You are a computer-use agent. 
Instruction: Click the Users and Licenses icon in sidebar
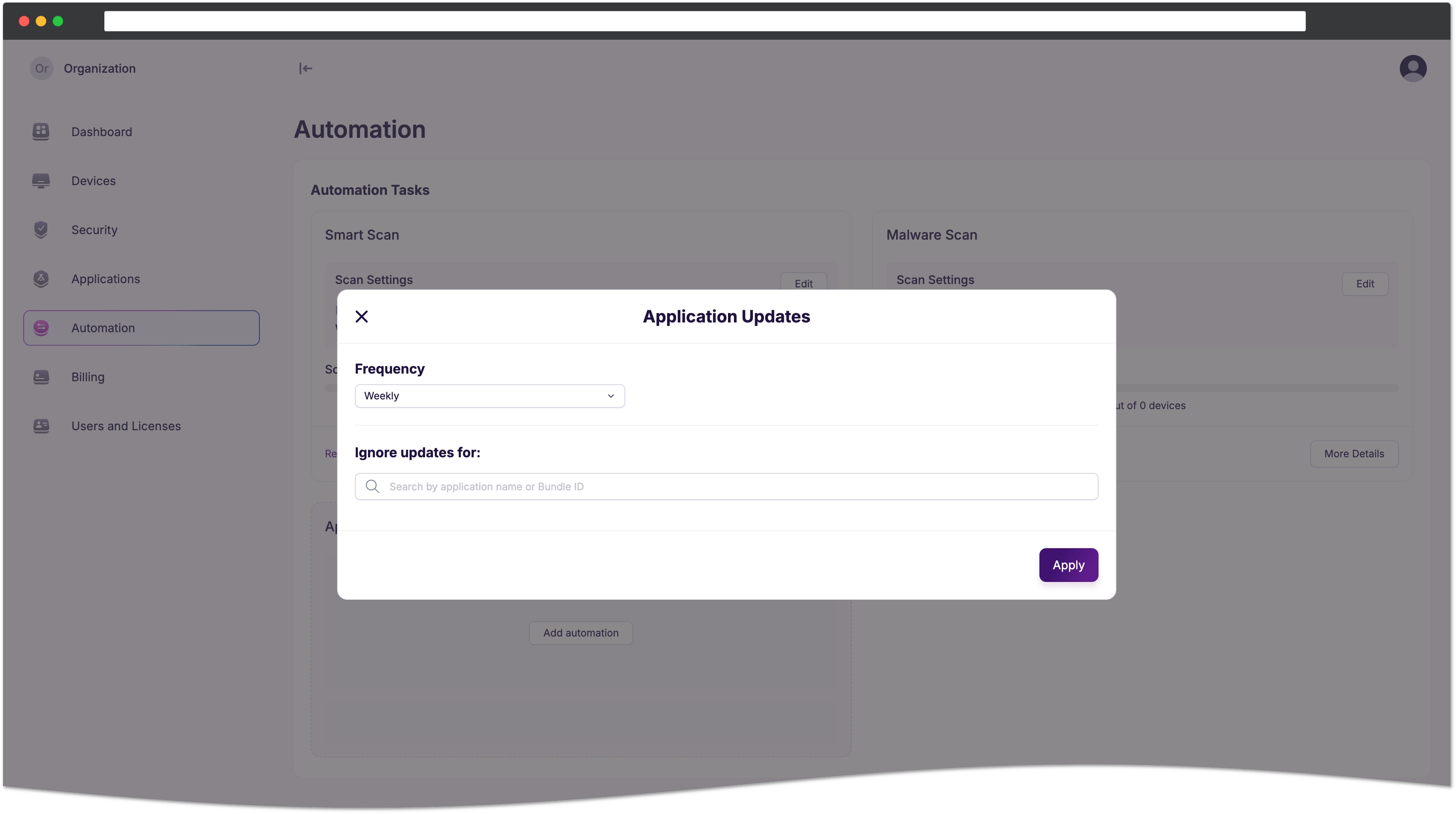tap(41, 425)
